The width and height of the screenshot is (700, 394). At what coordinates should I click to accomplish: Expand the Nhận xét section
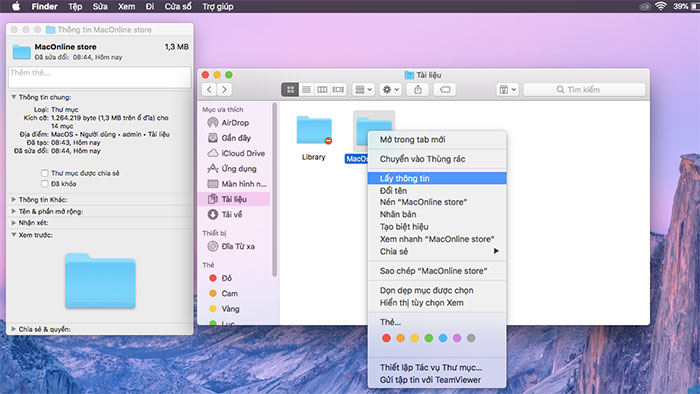tap(14, 222)
